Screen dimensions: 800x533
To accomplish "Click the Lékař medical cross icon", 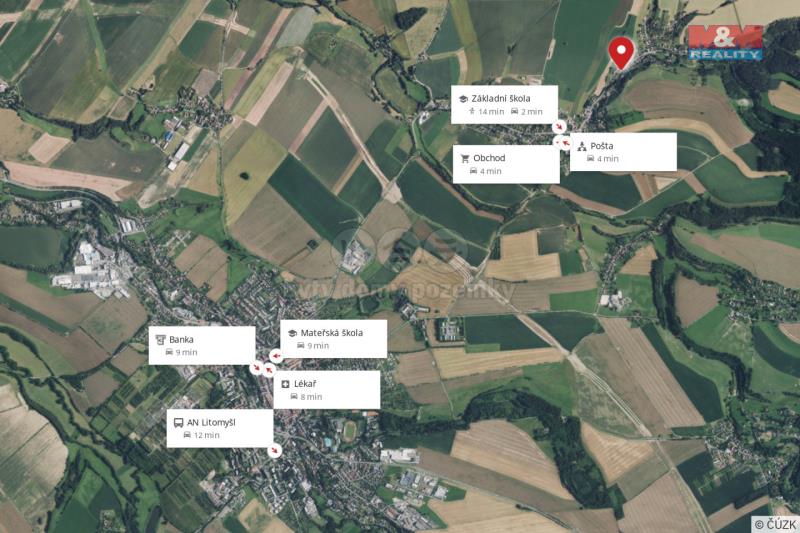I will pyautogui.click(x=286, y=384).
